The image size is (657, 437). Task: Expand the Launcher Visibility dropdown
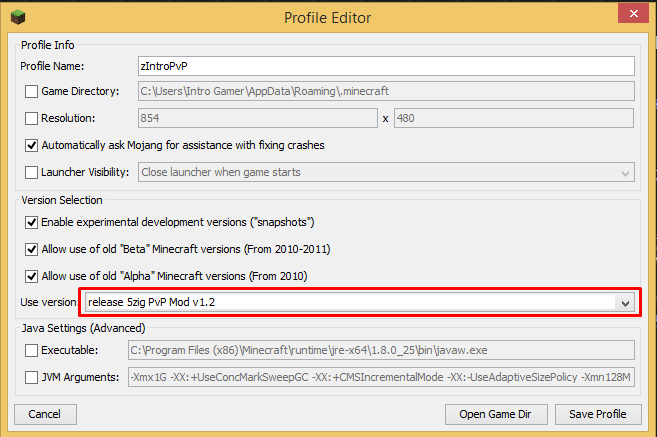[625, 173]
